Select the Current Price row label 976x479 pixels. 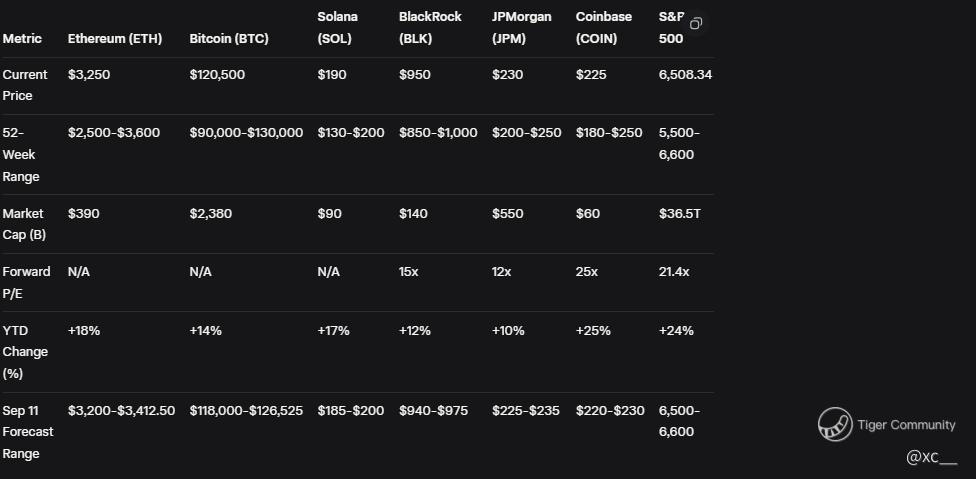(25, 85)
